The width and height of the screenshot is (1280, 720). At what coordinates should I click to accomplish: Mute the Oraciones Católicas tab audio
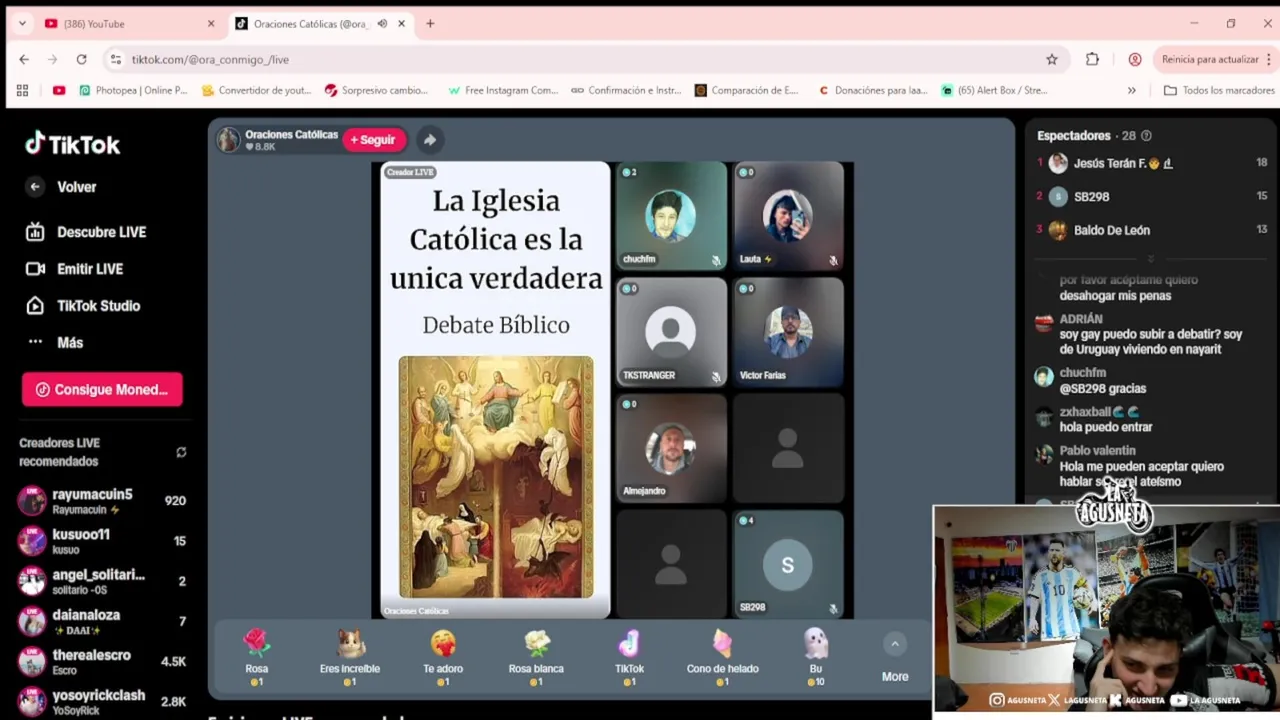tap(382, 24)
